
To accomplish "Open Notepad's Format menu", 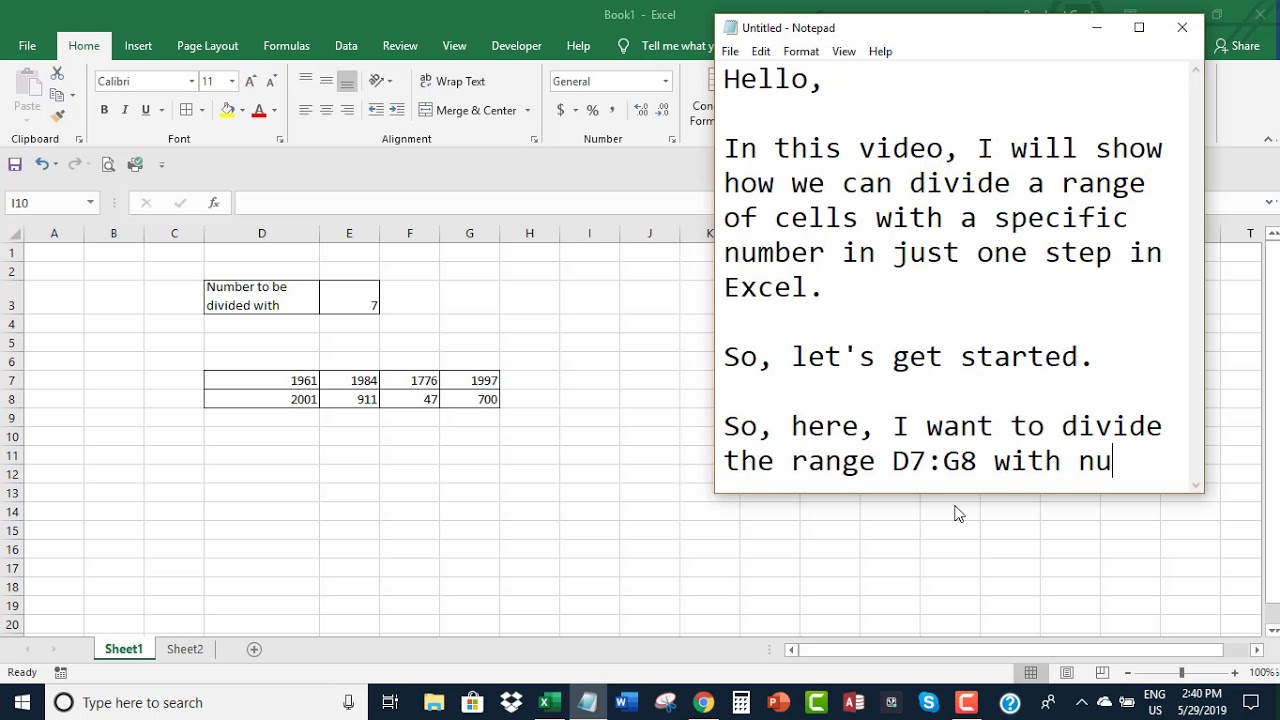I will pyautogui.click(x=801, y=51).
